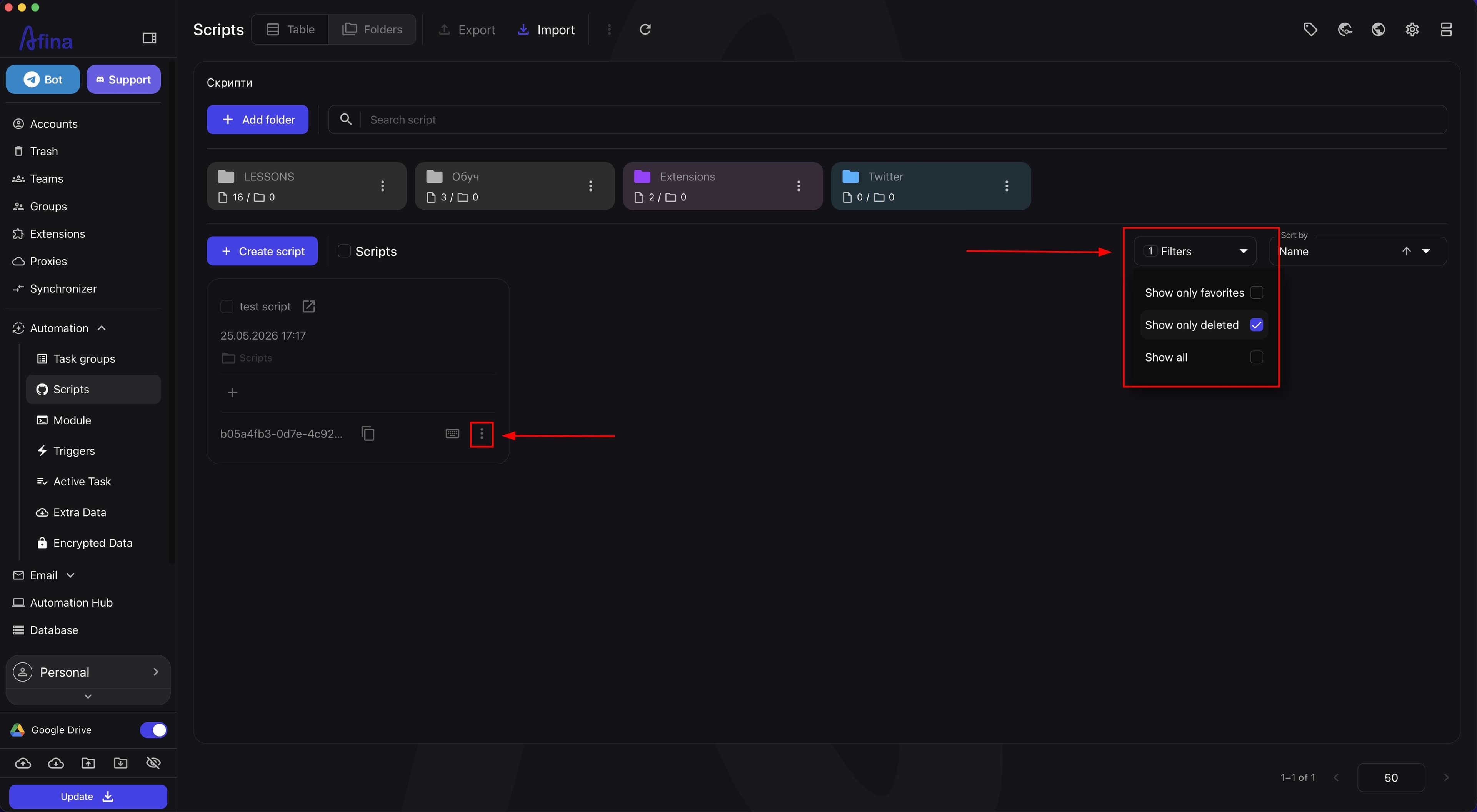Open the tags icon in top bar

[1310, 29]
